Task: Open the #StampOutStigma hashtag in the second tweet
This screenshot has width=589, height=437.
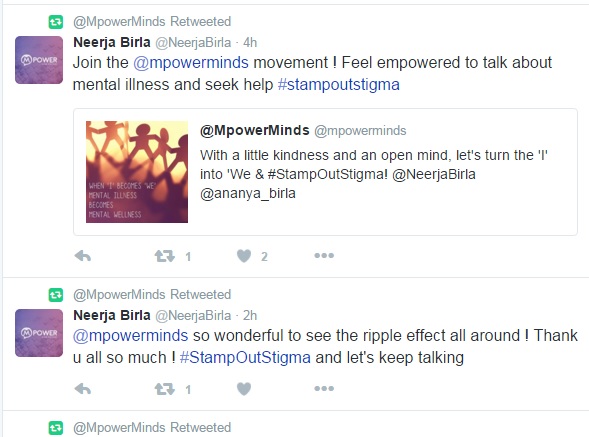Action: click(245, 357)
